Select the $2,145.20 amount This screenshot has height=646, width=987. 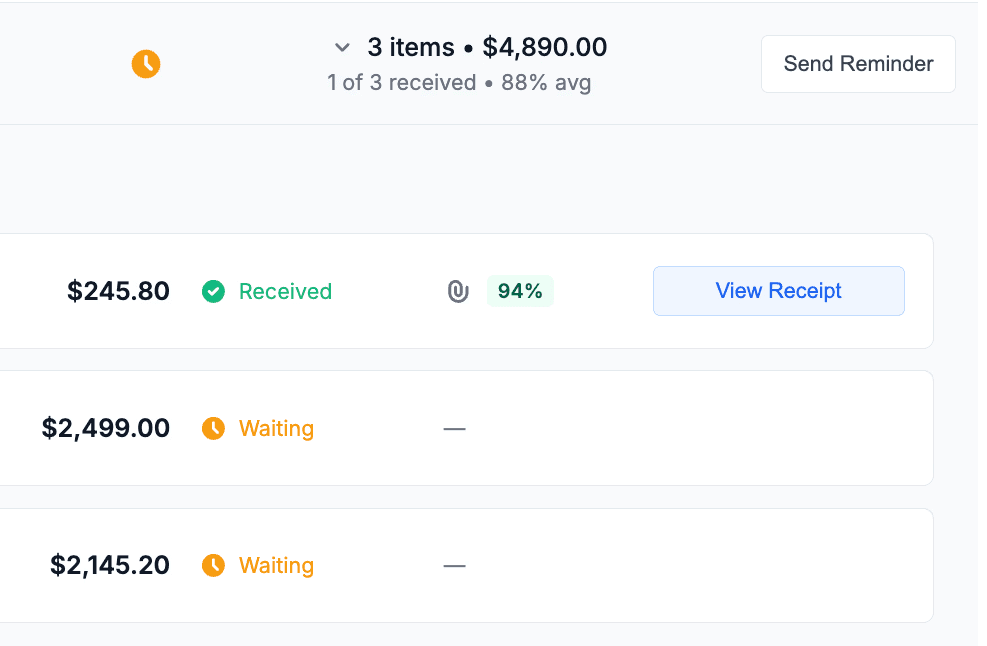point(110,566)
